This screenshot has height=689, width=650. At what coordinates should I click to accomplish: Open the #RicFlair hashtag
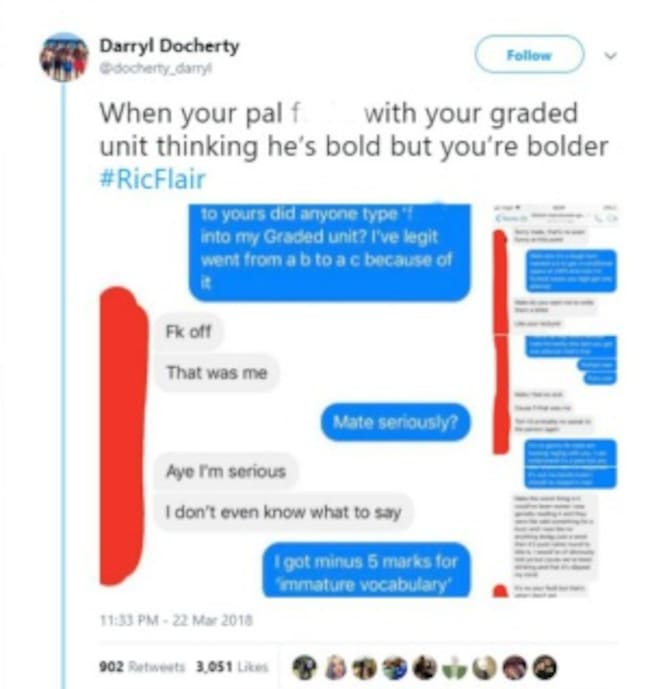tap(153, 179)
